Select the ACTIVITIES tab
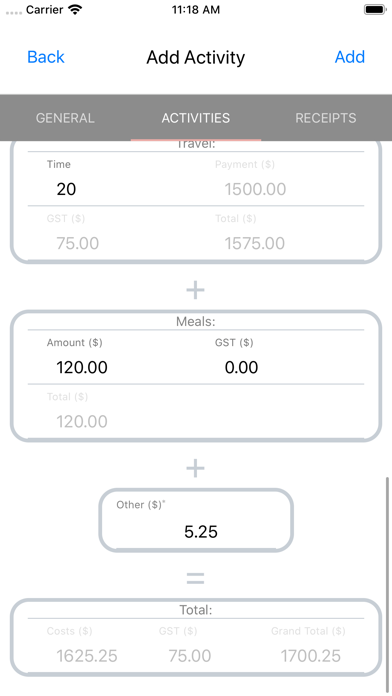The height and width of the screenshot is (696, 392). pos(196,118)
